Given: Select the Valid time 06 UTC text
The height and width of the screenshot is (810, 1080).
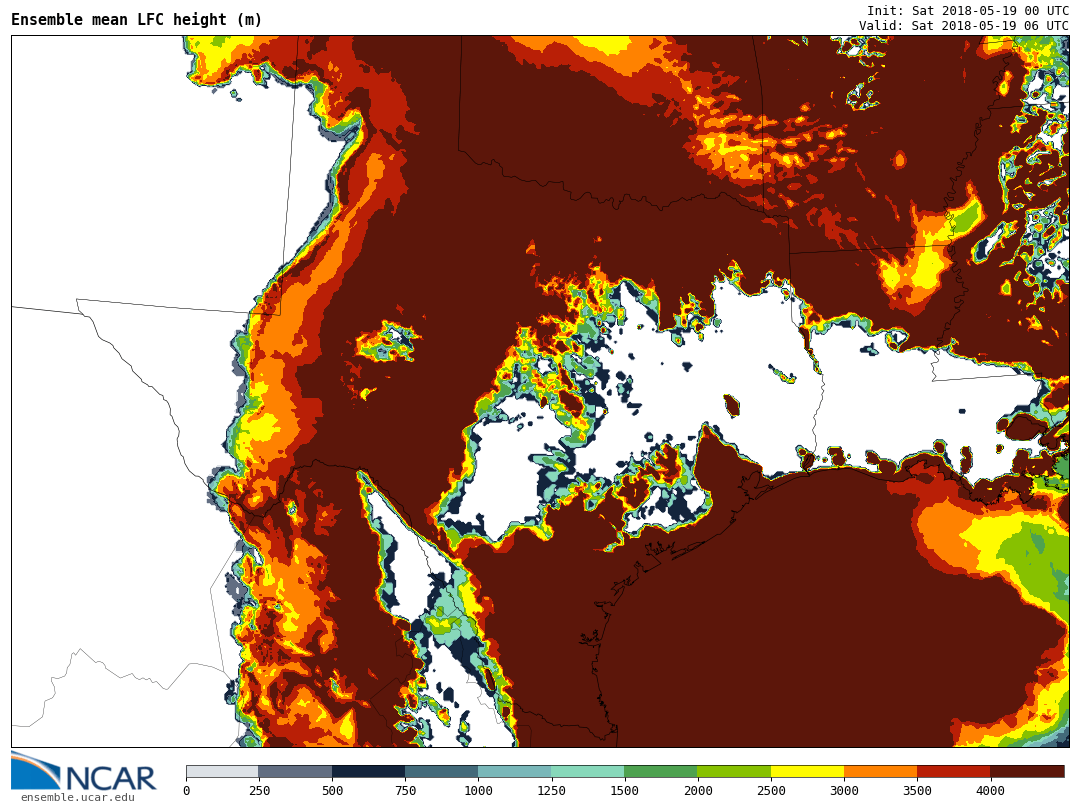Looking at the screenshot, I should click(963, 25).
